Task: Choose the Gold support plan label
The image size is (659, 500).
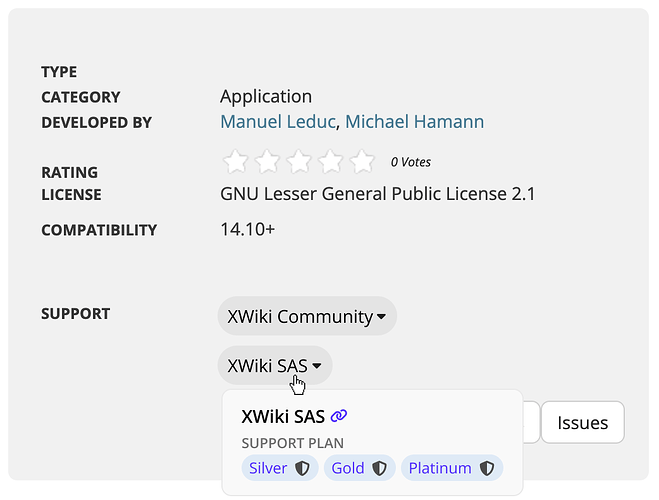Action: click(x=348, y=468)
